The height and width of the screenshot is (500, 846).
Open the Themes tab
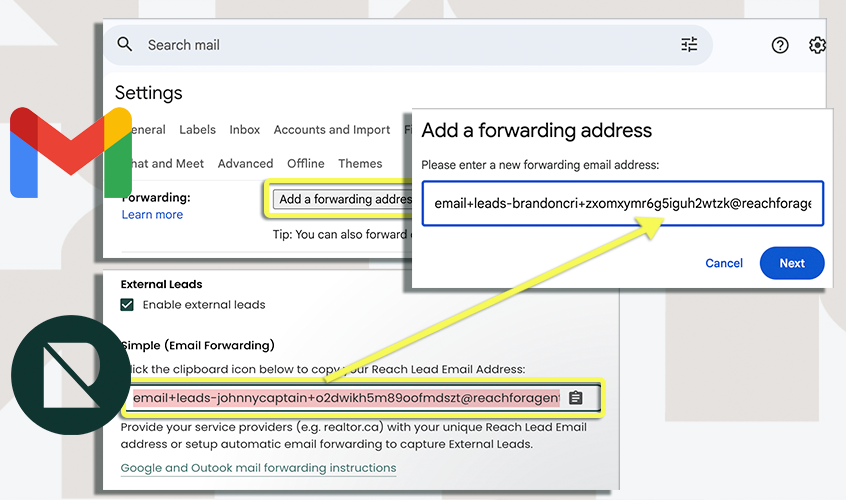(360, 164)
